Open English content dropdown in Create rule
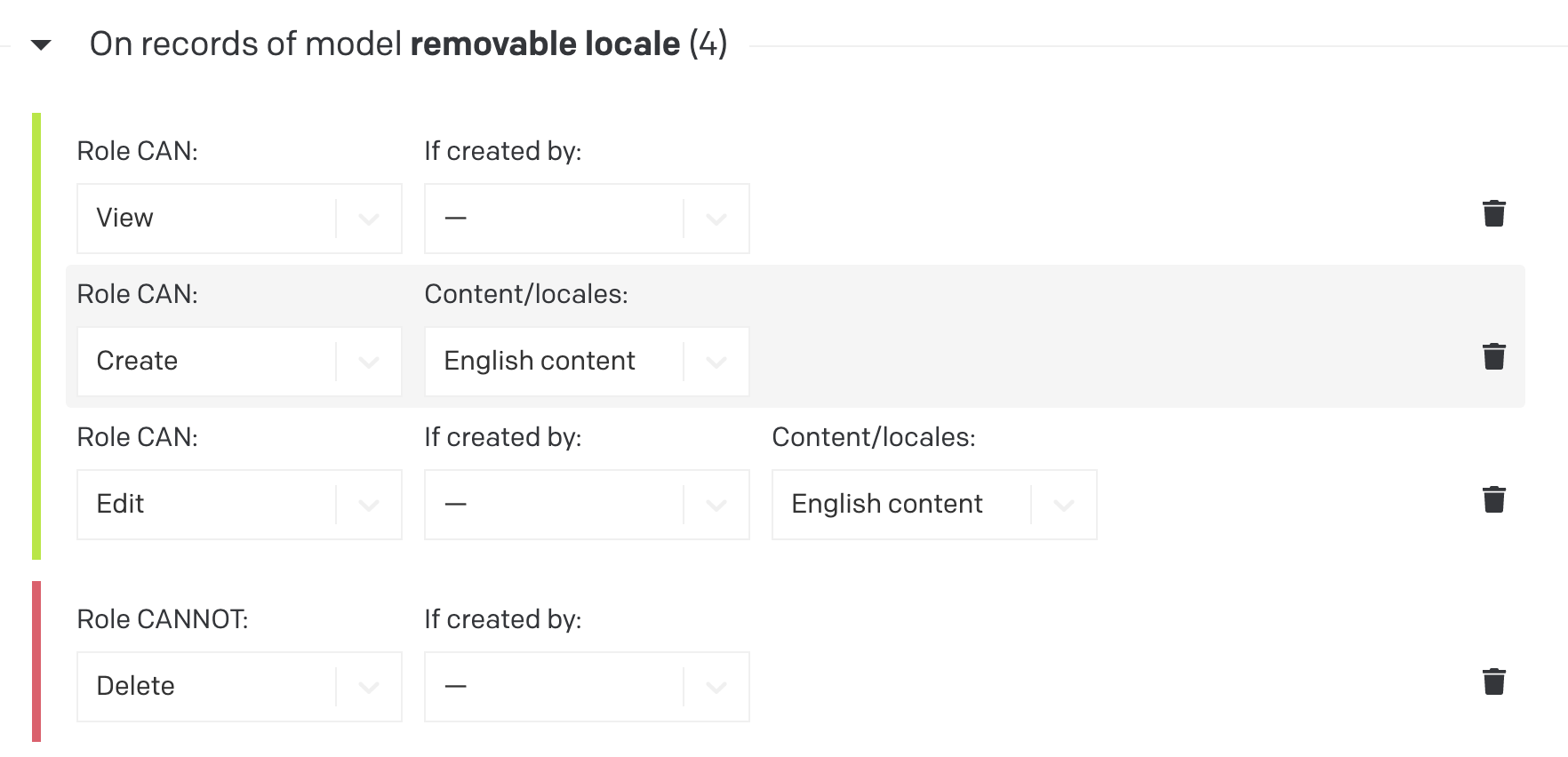This screenshot has width=1568, height=757. [x=587, y=362]
